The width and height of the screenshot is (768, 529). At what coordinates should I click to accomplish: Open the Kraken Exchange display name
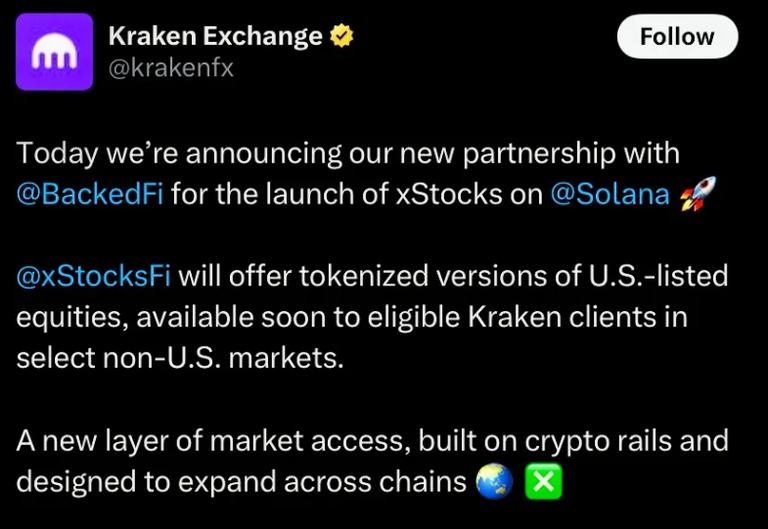click(216, 36)
